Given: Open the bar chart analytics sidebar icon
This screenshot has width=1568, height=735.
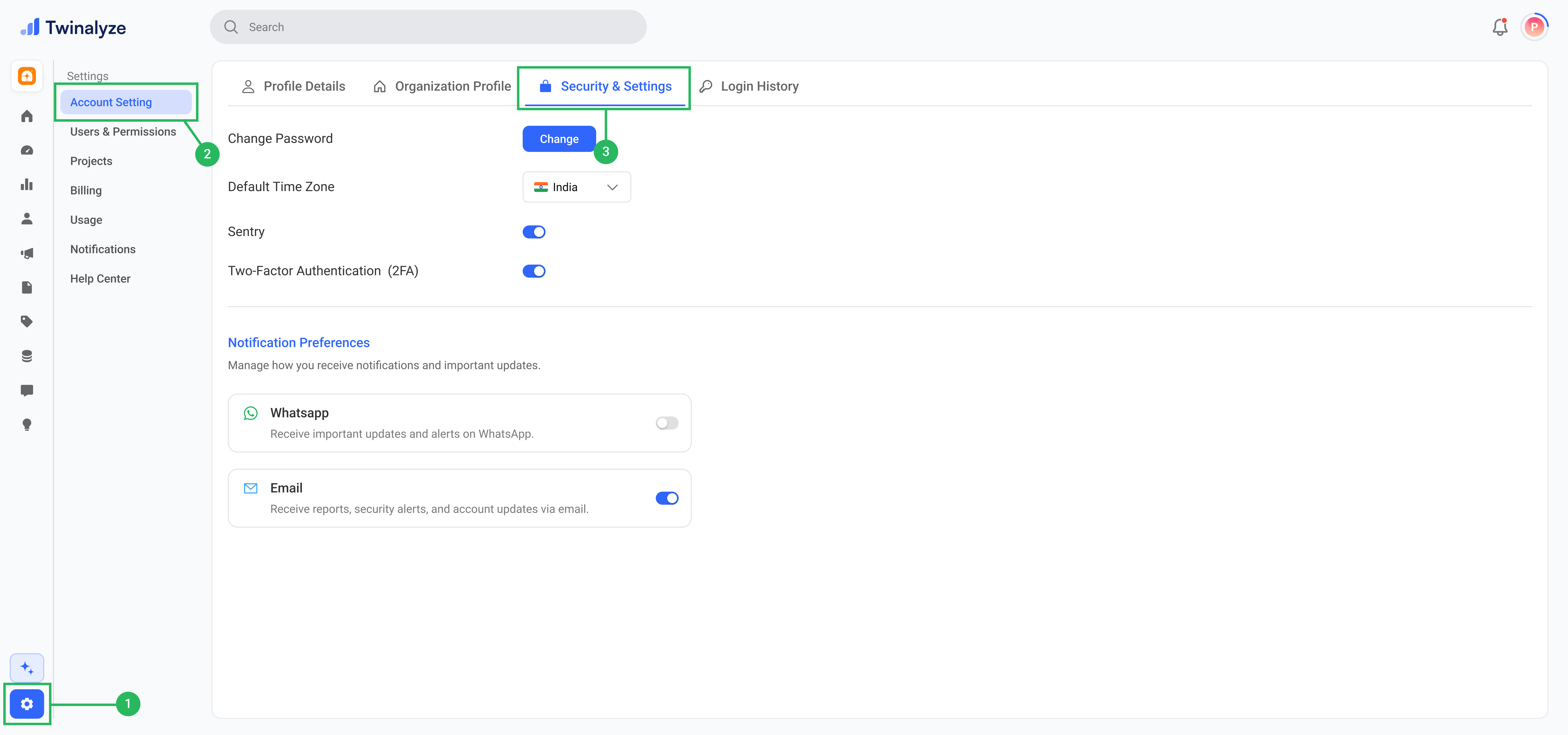Looking at the screenshot, I should (27, 184).
